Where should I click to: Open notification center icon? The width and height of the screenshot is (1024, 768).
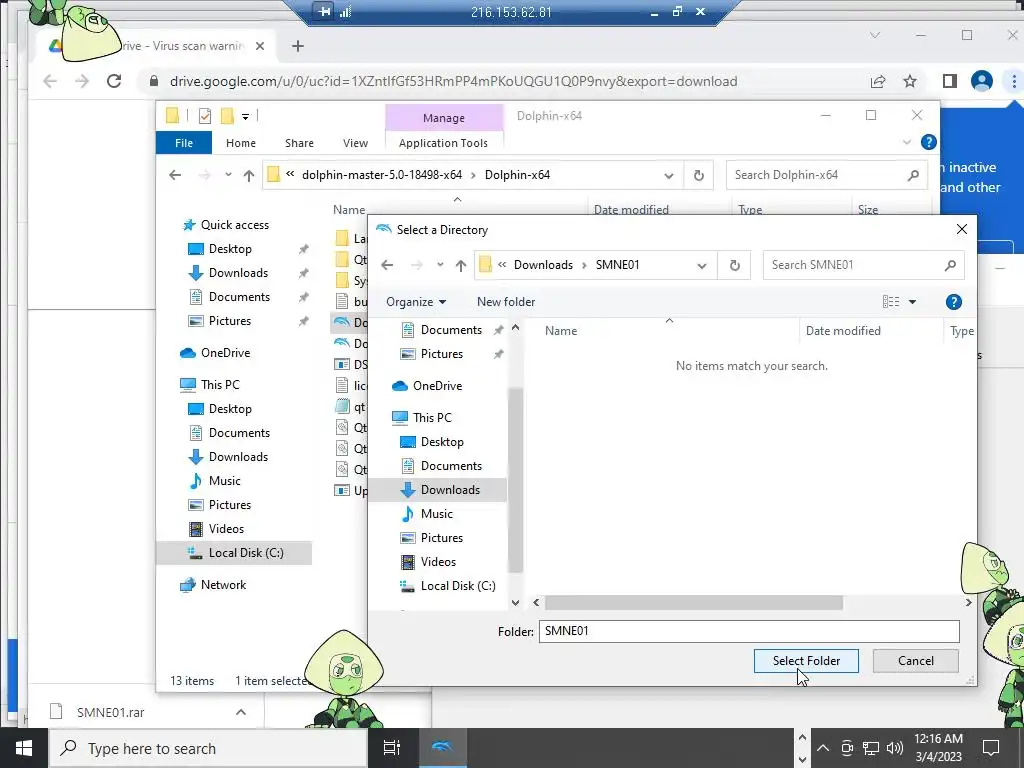pos(991,748)
